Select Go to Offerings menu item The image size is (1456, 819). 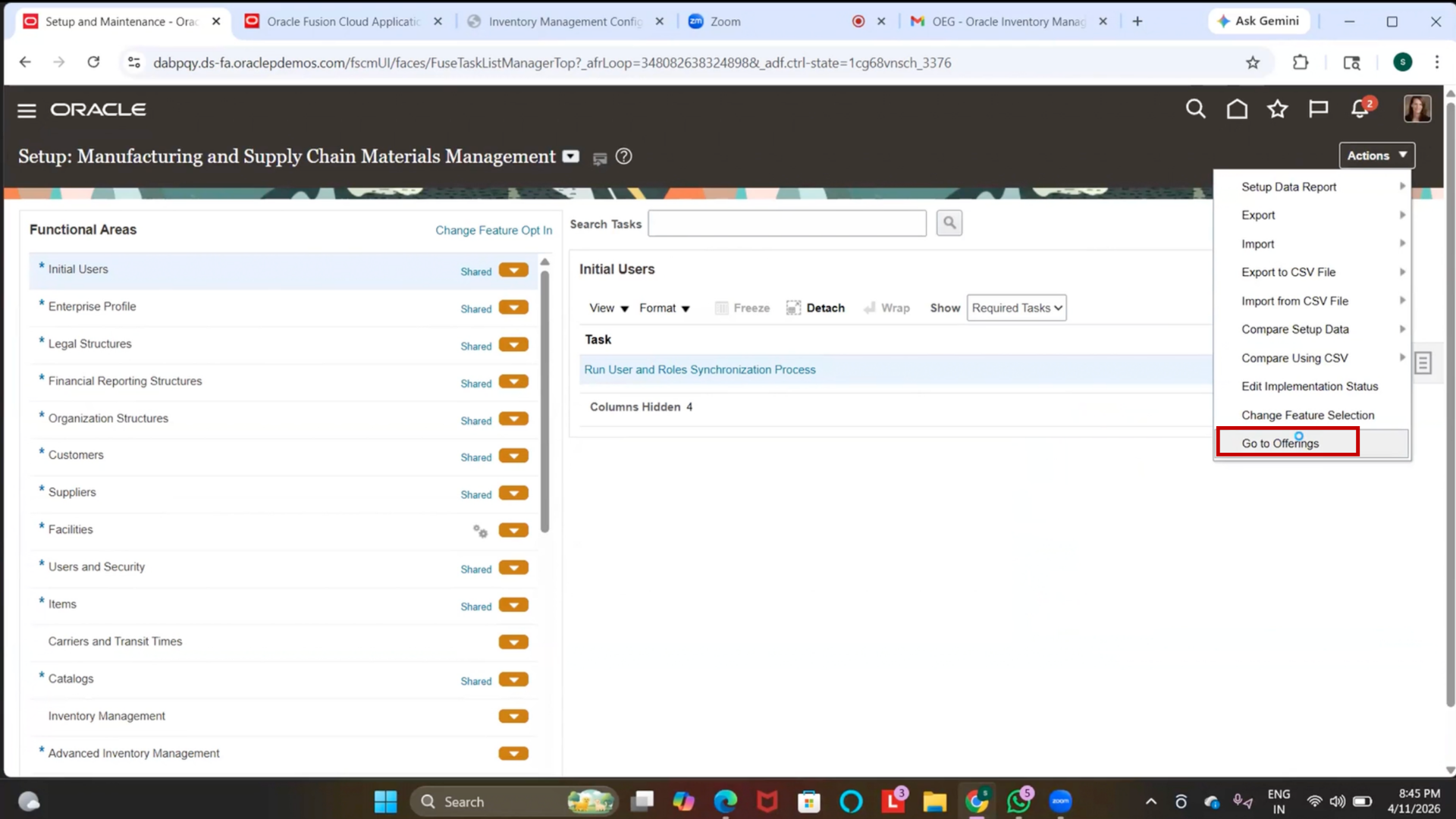(x=1312, y=444)
